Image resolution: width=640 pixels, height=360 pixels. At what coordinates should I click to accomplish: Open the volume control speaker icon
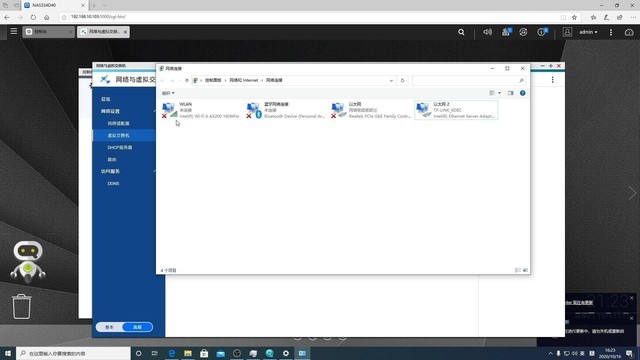(487, 32)
